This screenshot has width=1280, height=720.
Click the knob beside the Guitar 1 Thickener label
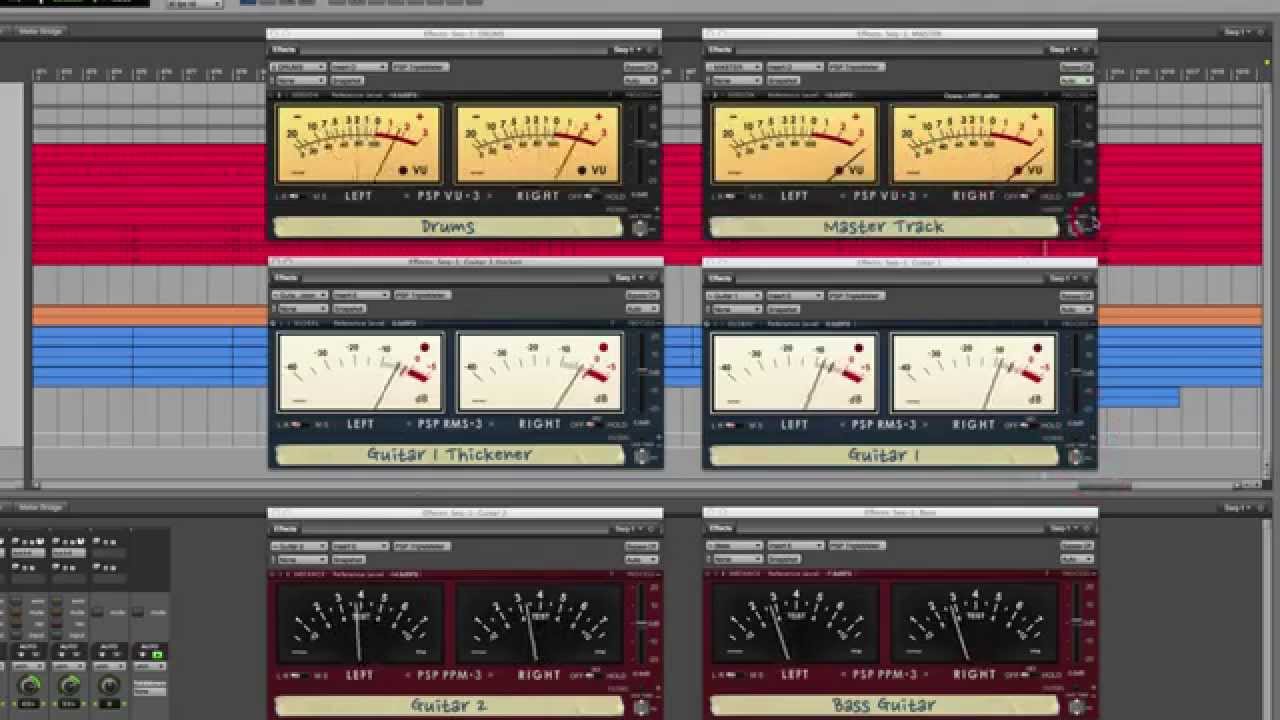pos(640,456)
